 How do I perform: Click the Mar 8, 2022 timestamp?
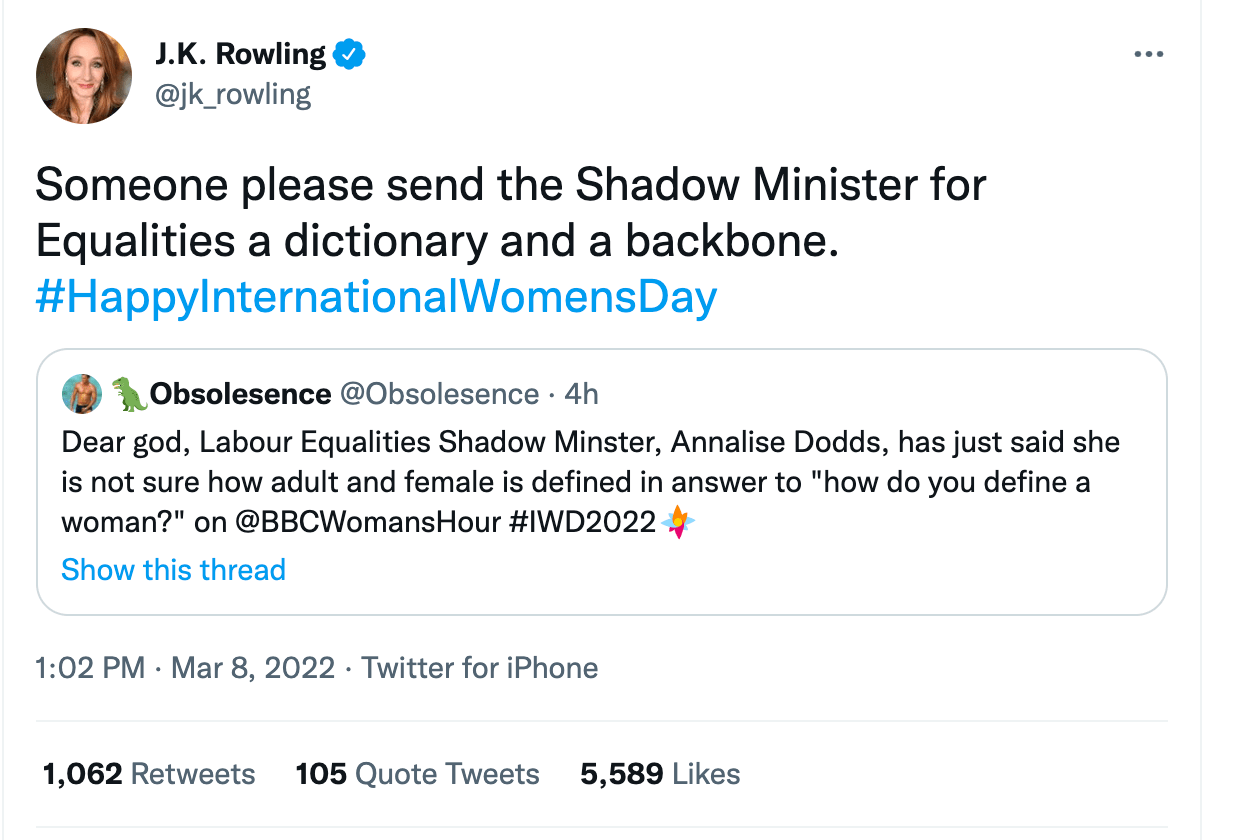(250, 667)
